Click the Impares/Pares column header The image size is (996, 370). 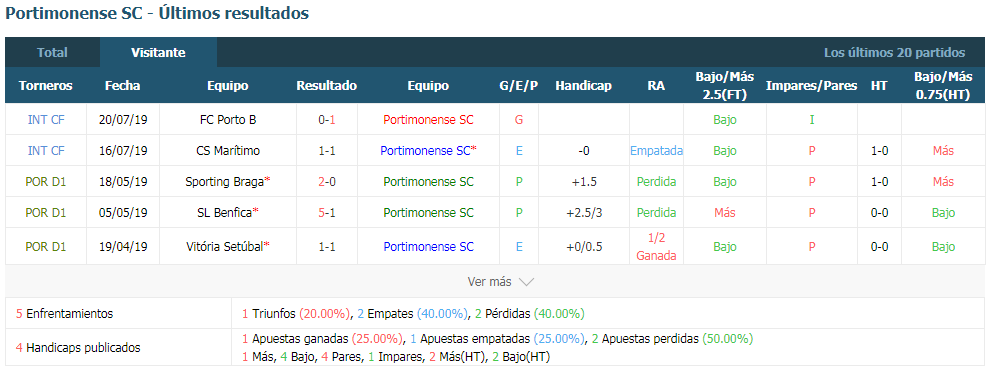coord(811,86)
